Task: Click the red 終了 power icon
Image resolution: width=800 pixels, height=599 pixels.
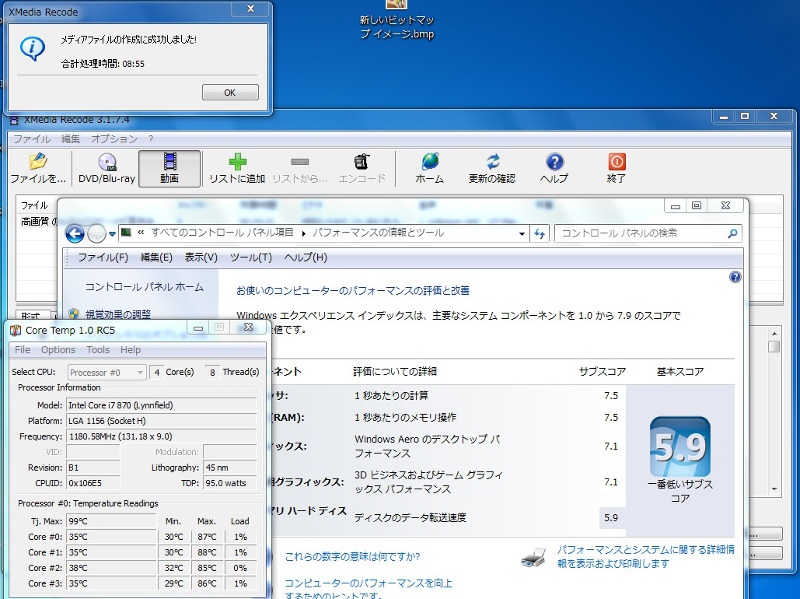Action: tap(616, 168)
